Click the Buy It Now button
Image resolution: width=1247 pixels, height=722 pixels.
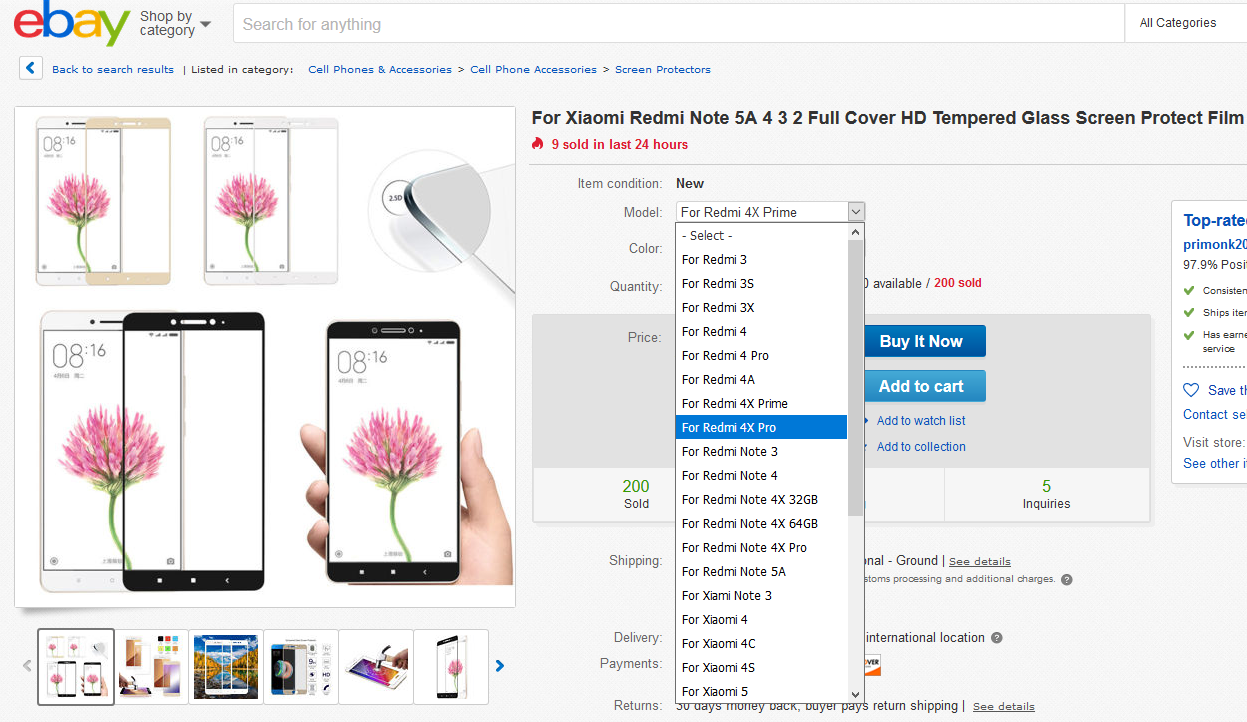[x=920, y=341]
